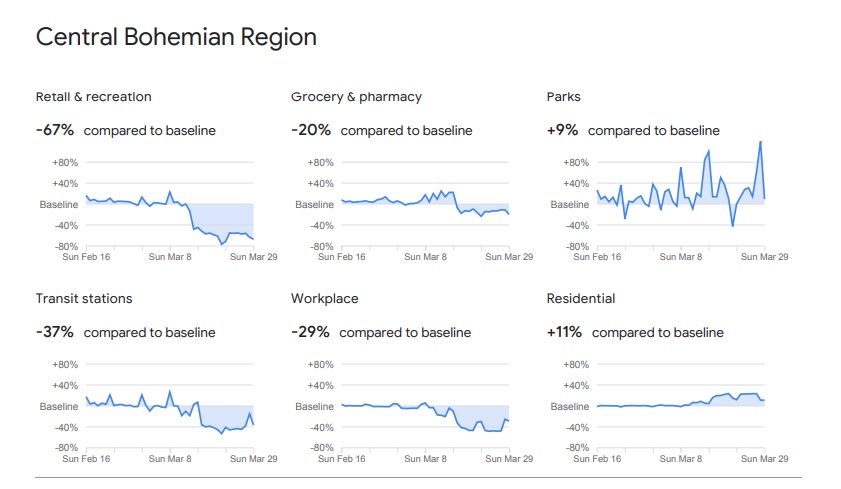Screen dimensions: 841x489
Task: Click the Grocery & pharmacy heading
Action: [356, 97]
